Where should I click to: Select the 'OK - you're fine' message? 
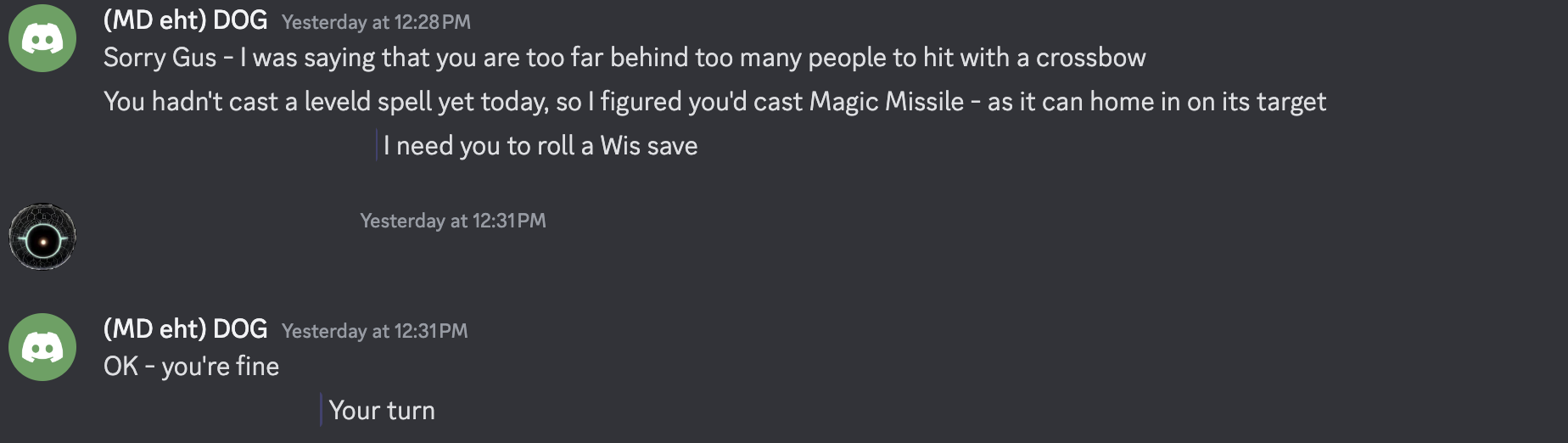191,367
